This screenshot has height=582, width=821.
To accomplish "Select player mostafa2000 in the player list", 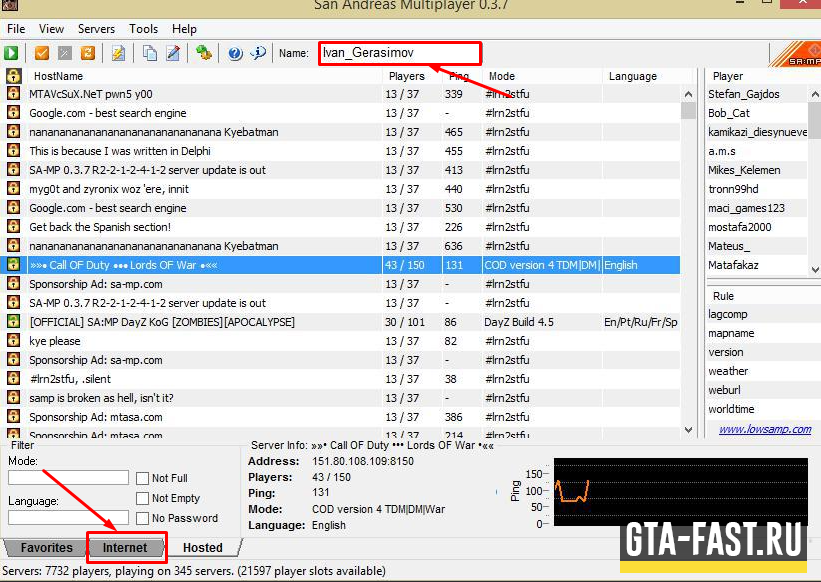I will tap(740, 227).
